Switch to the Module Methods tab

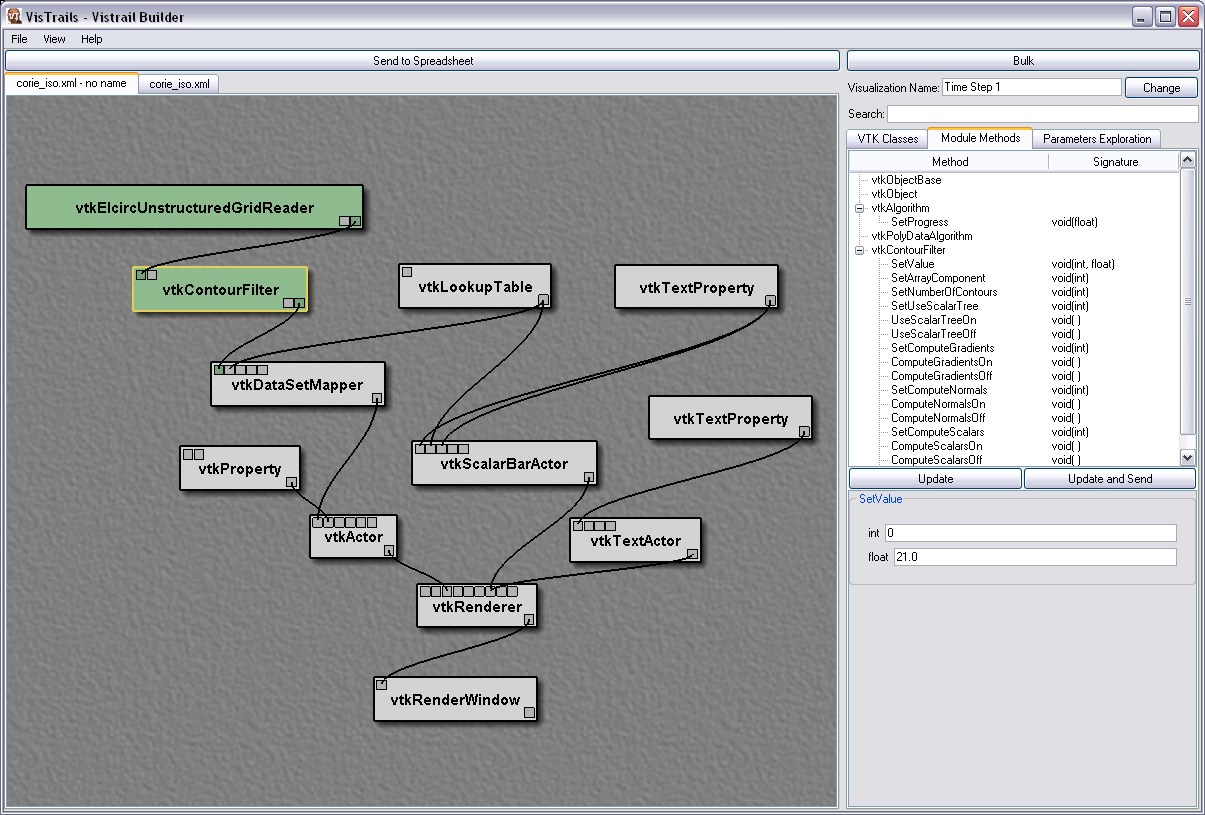[x=980, y=138]
